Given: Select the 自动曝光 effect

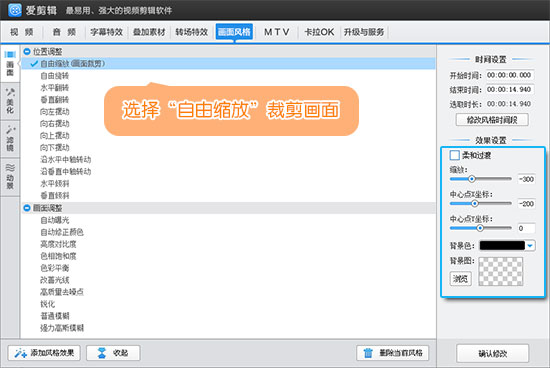Looking at the screenshot, I should [55, 220].
